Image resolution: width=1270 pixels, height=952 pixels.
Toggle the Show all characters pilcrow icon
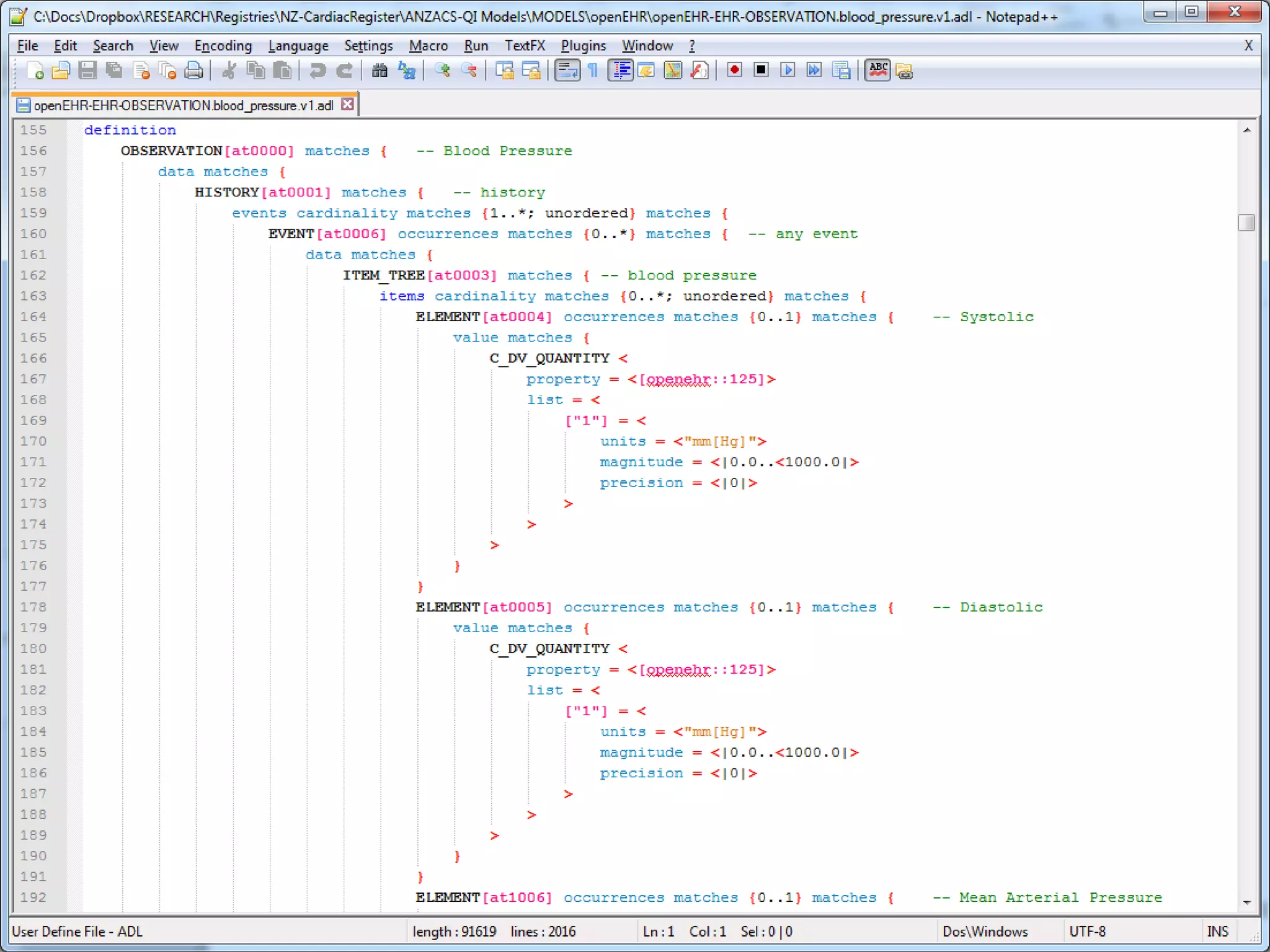pyautogui.click(x=593, y=71)
